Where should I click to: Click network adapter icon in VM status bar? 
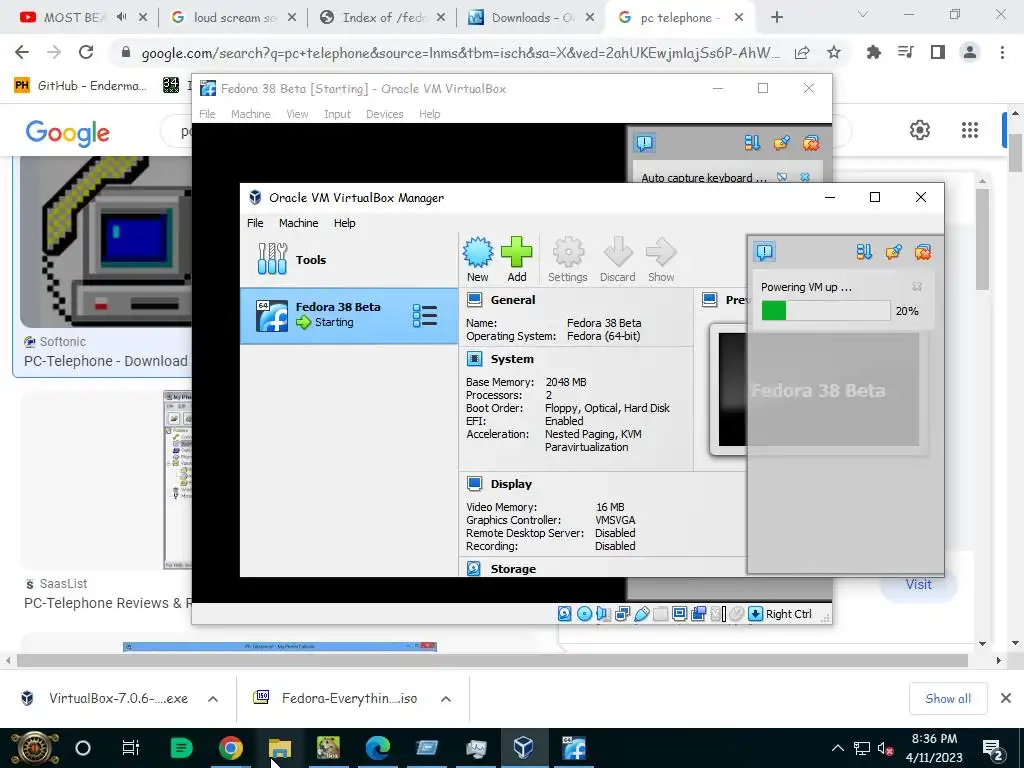pos(622,614)
